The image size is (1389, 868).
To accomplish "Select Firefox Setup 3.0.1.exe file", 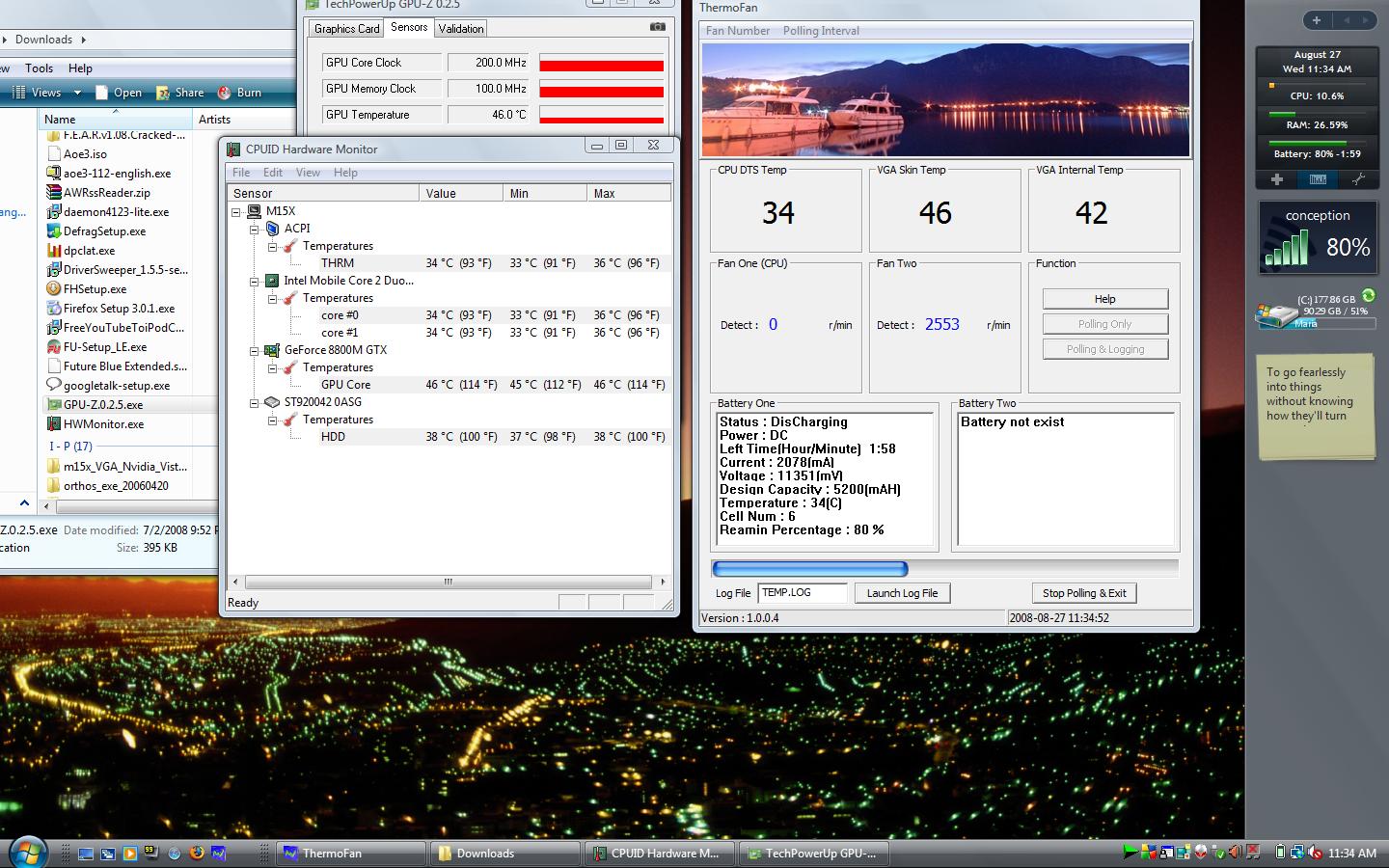I will click(119, 309).
